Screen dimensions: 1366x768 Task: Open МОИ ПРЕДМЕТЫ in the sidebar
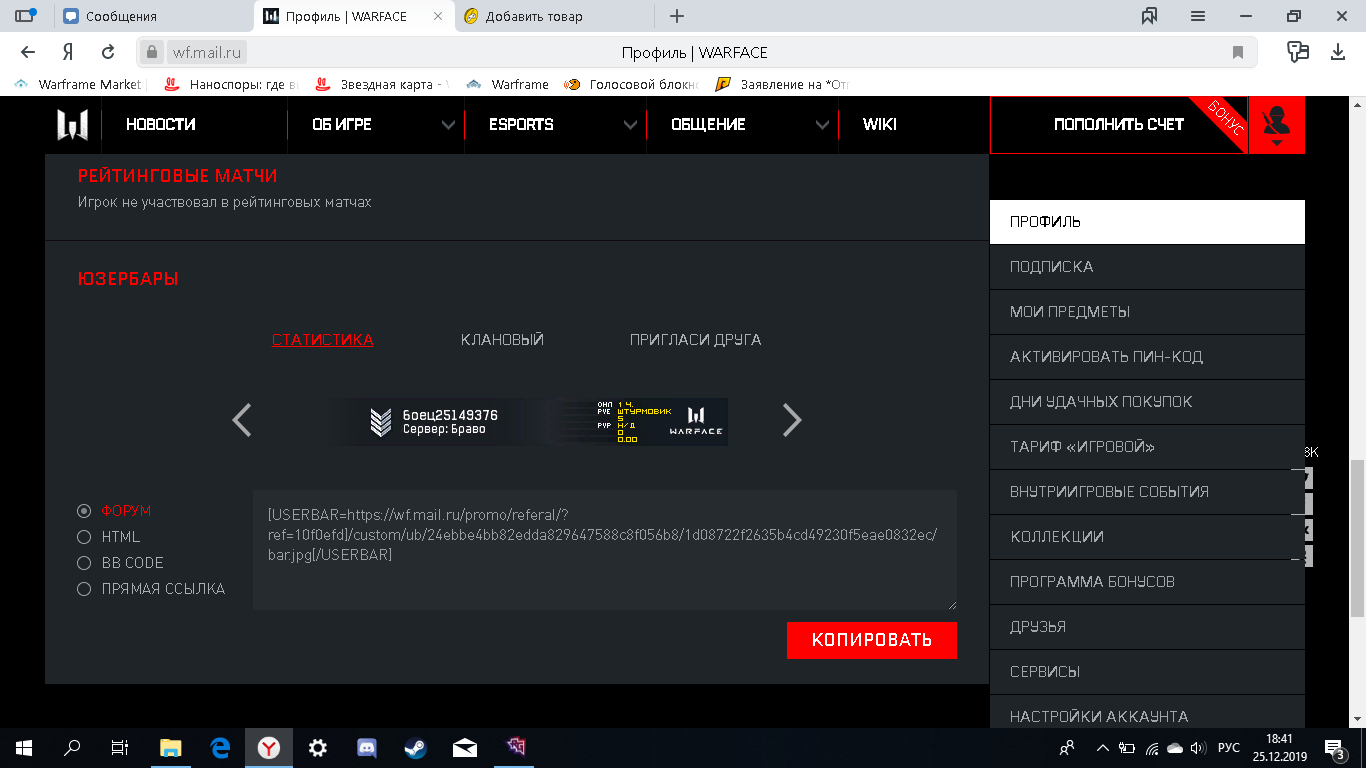point(1147,312)
